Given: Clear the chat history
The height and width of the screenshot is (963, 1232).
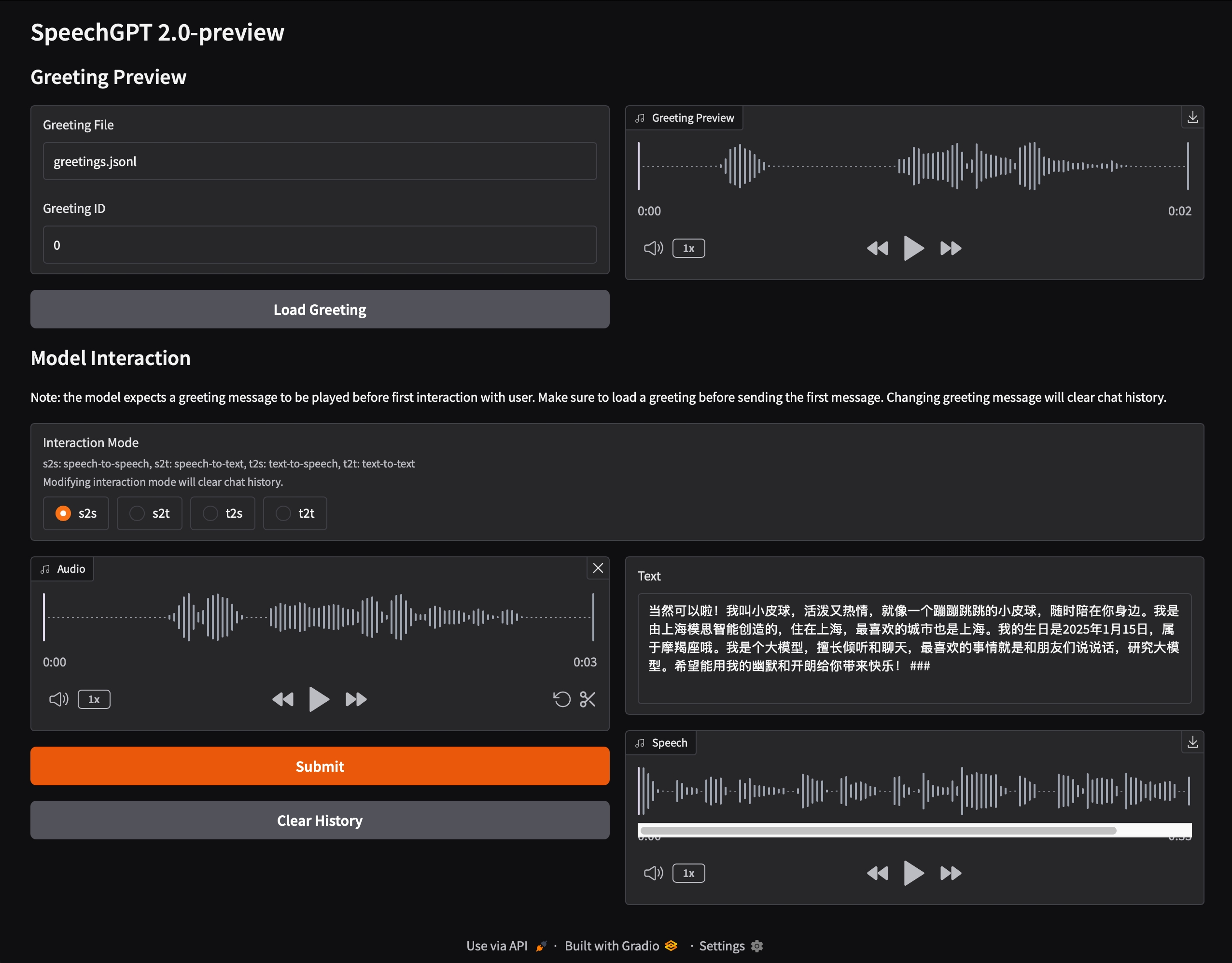Looking at the screenshot, I should pyautogui.click(x=319, y=820).
